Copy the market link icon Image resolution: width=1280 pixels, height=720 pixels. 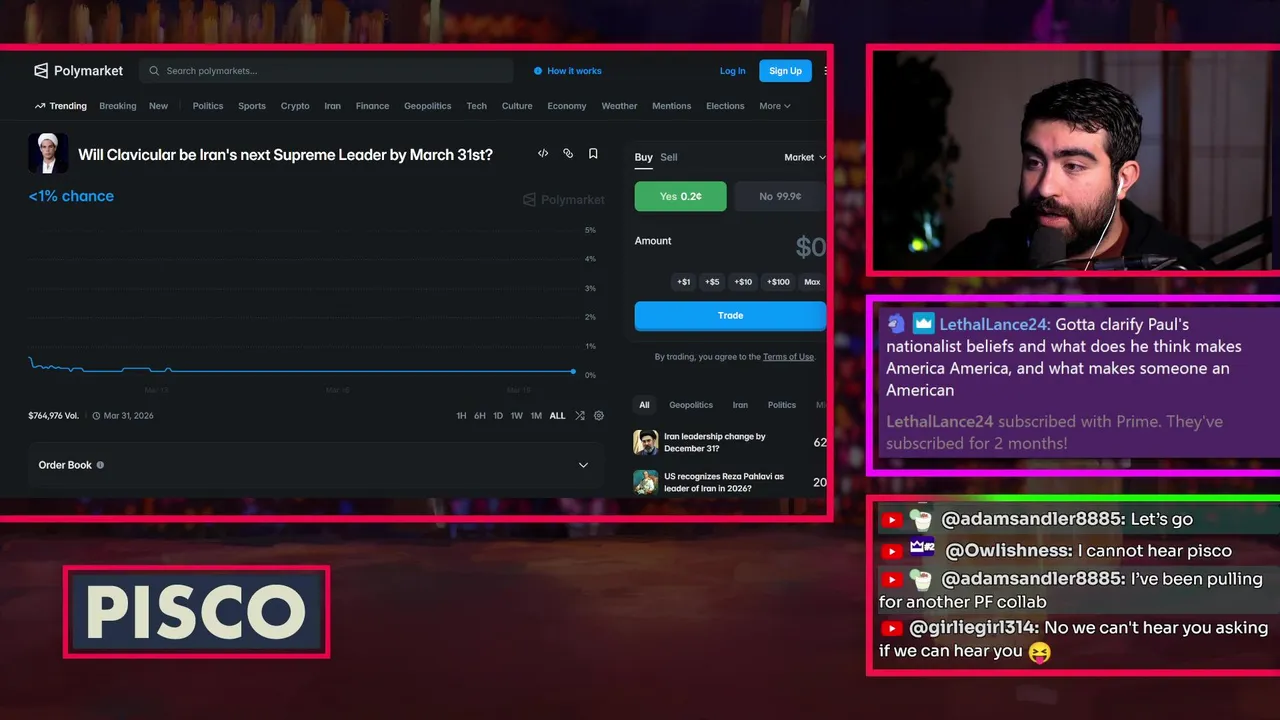click(568, 154)
